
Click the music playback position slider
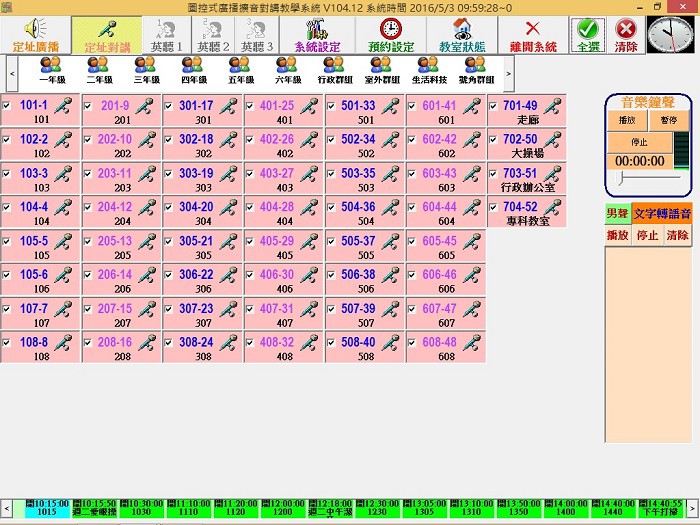[623, 177]
